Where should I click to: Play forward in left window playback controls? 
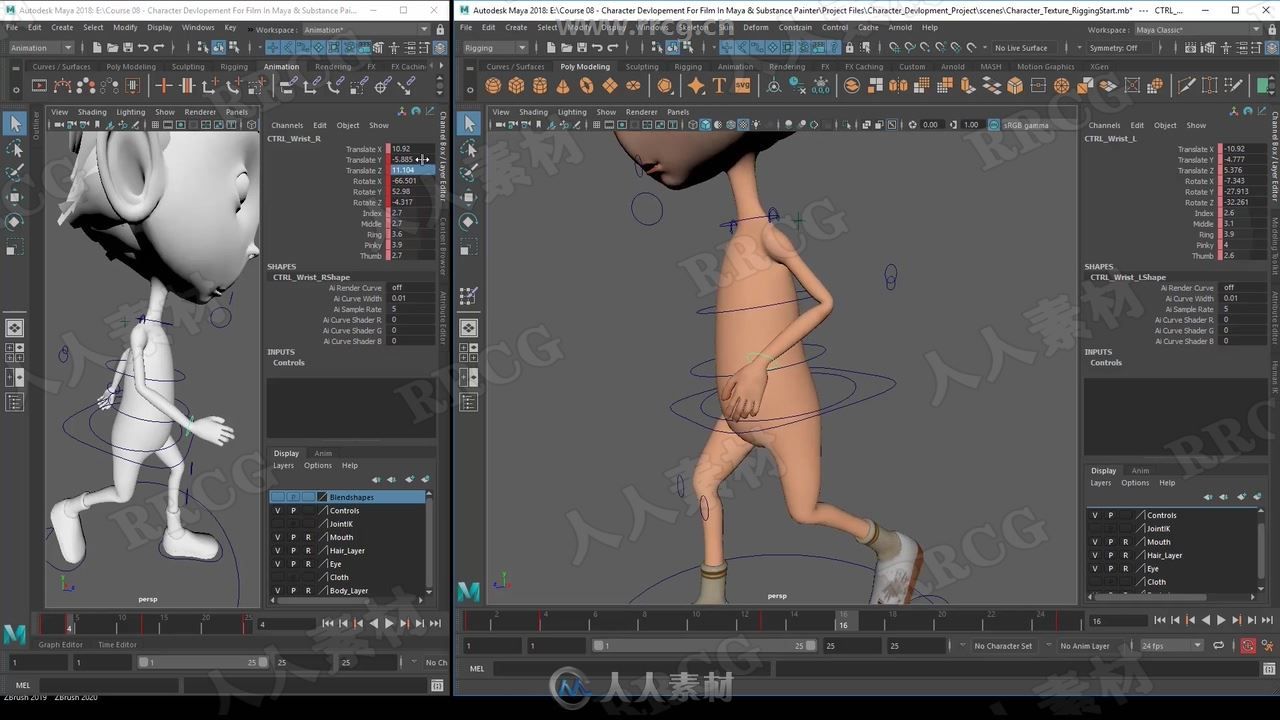pos(389,623)
